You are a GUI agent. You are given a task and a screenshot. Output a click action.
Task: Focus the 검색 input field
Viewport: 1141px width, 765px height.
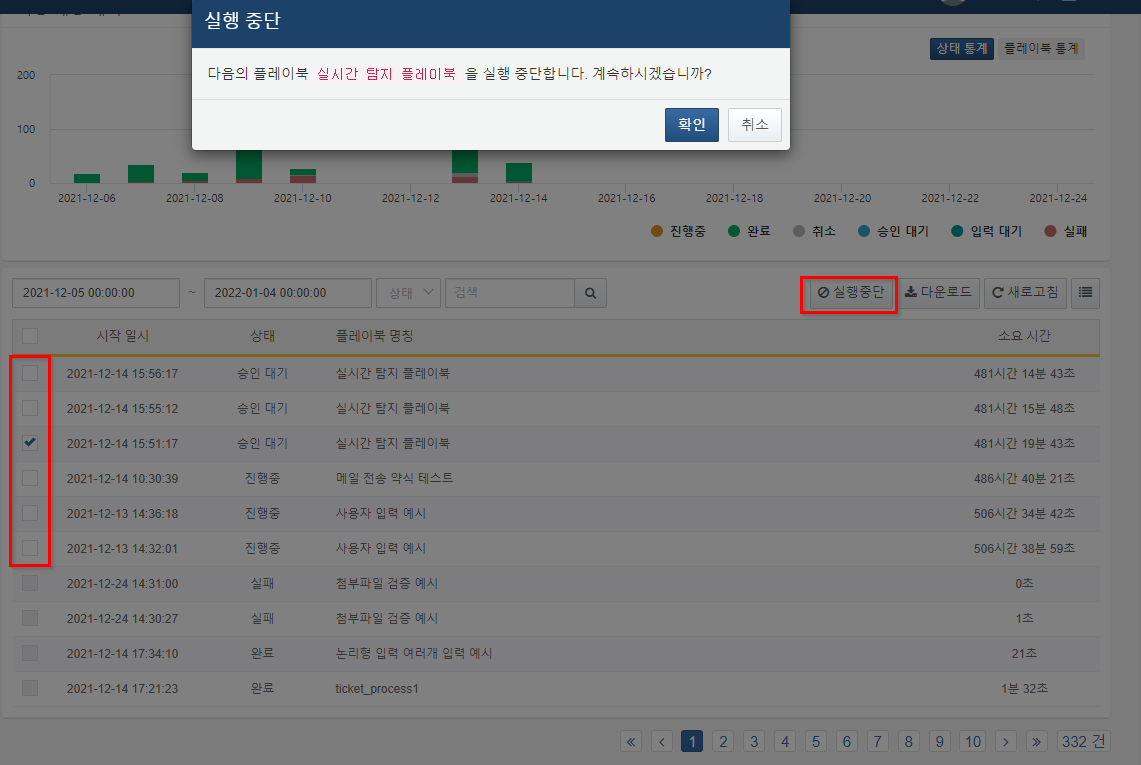510,293
